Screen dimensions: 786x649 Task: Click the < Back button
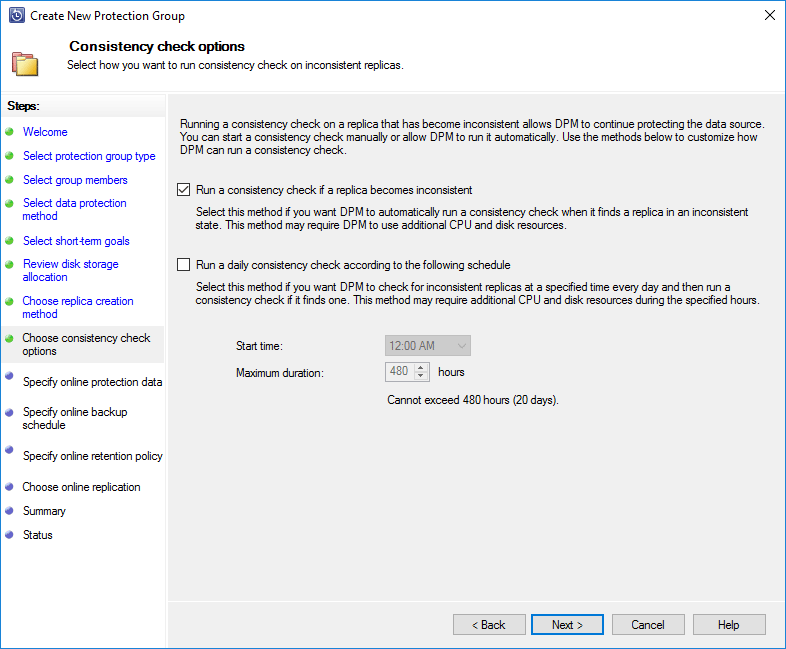489,625
